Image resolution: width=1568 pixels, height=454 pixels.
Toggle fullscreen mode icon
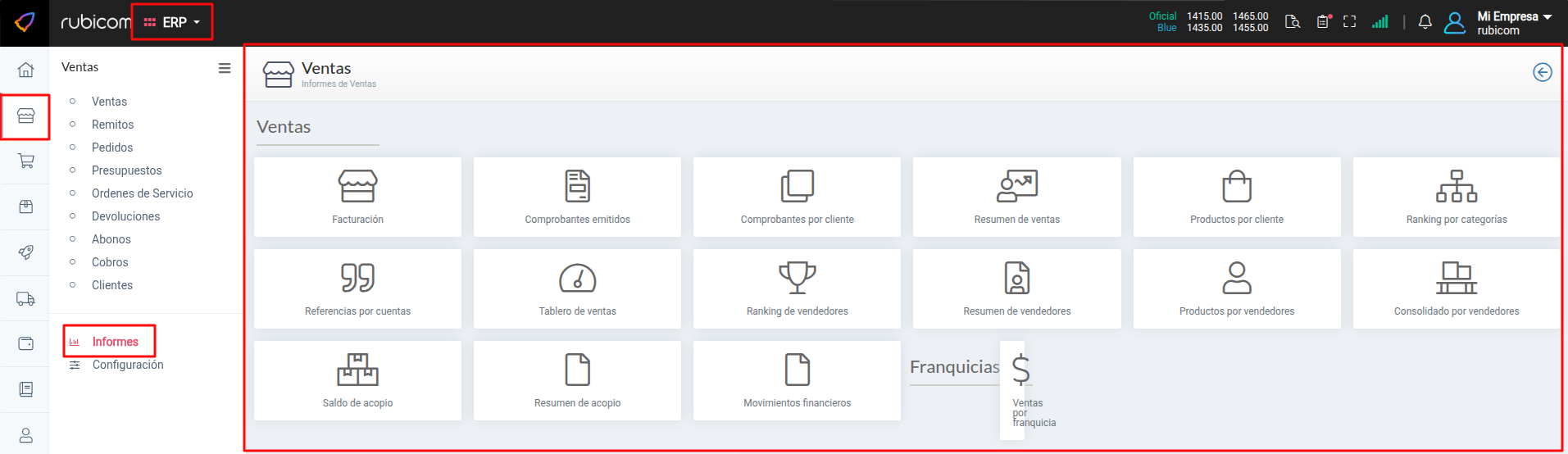(x=1350, y=22)
